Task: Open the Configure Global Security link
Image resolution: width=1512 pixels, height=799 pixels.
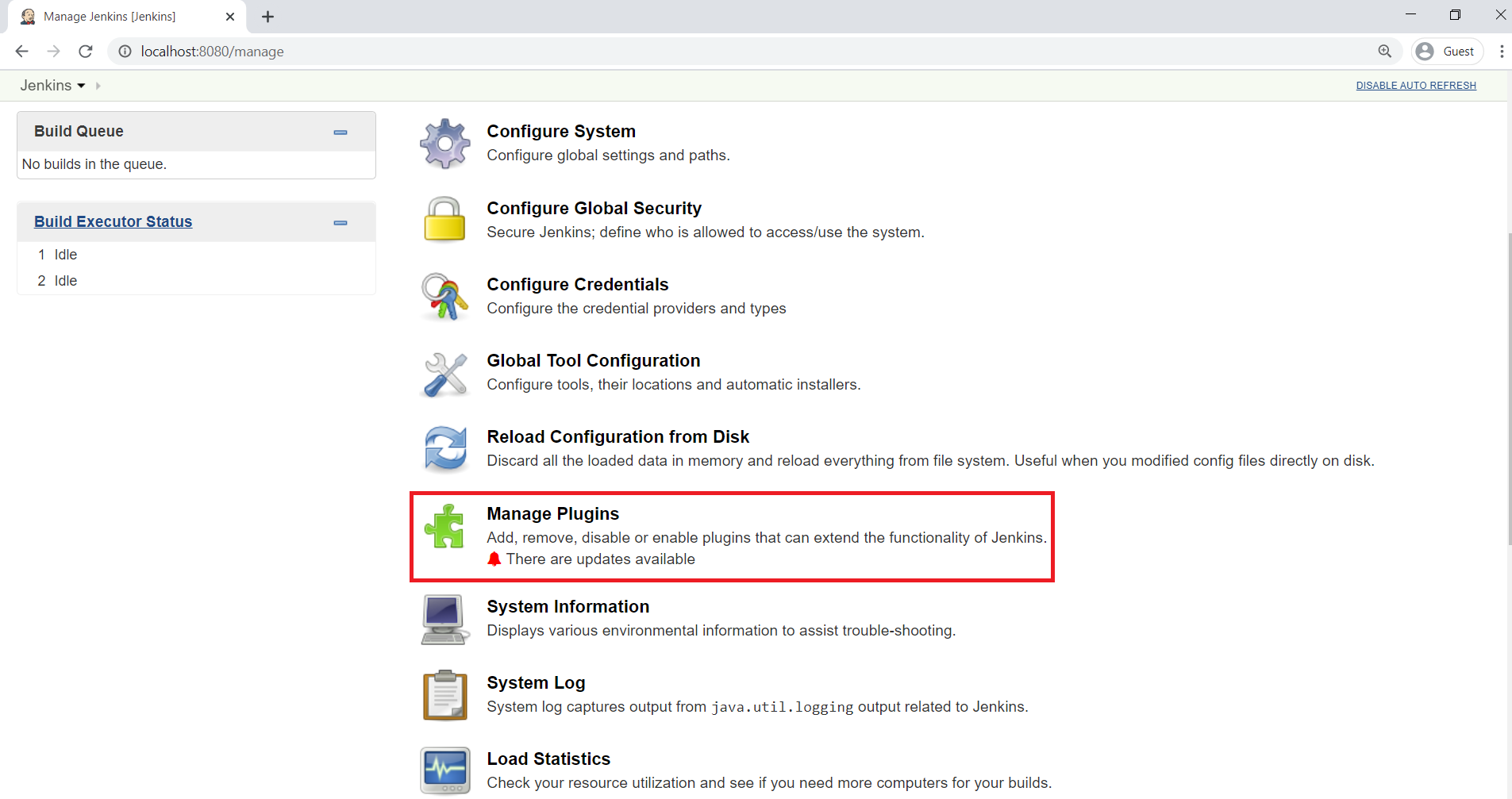Action: point(594,209)
